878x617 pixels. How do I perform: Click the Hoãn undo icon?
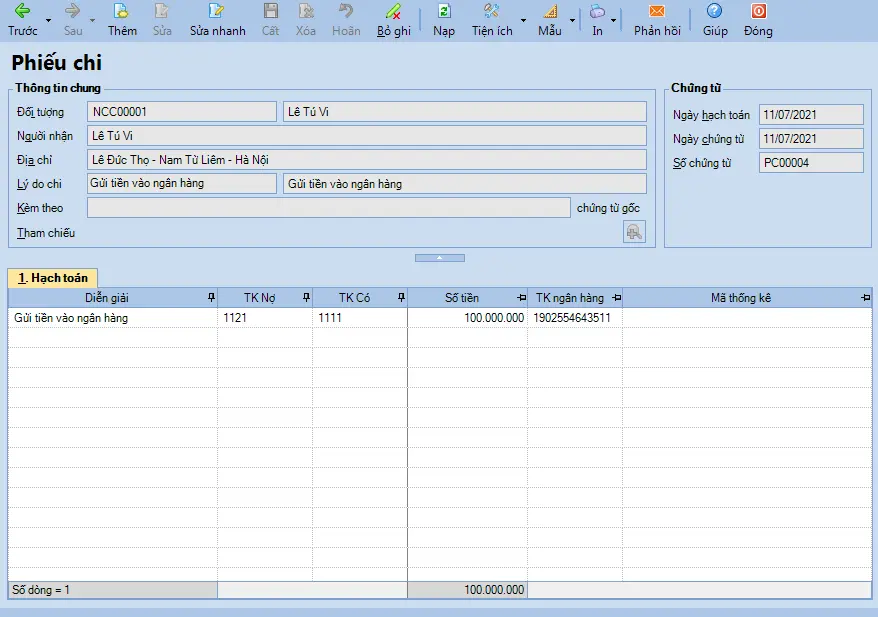[x=346, y=11]
